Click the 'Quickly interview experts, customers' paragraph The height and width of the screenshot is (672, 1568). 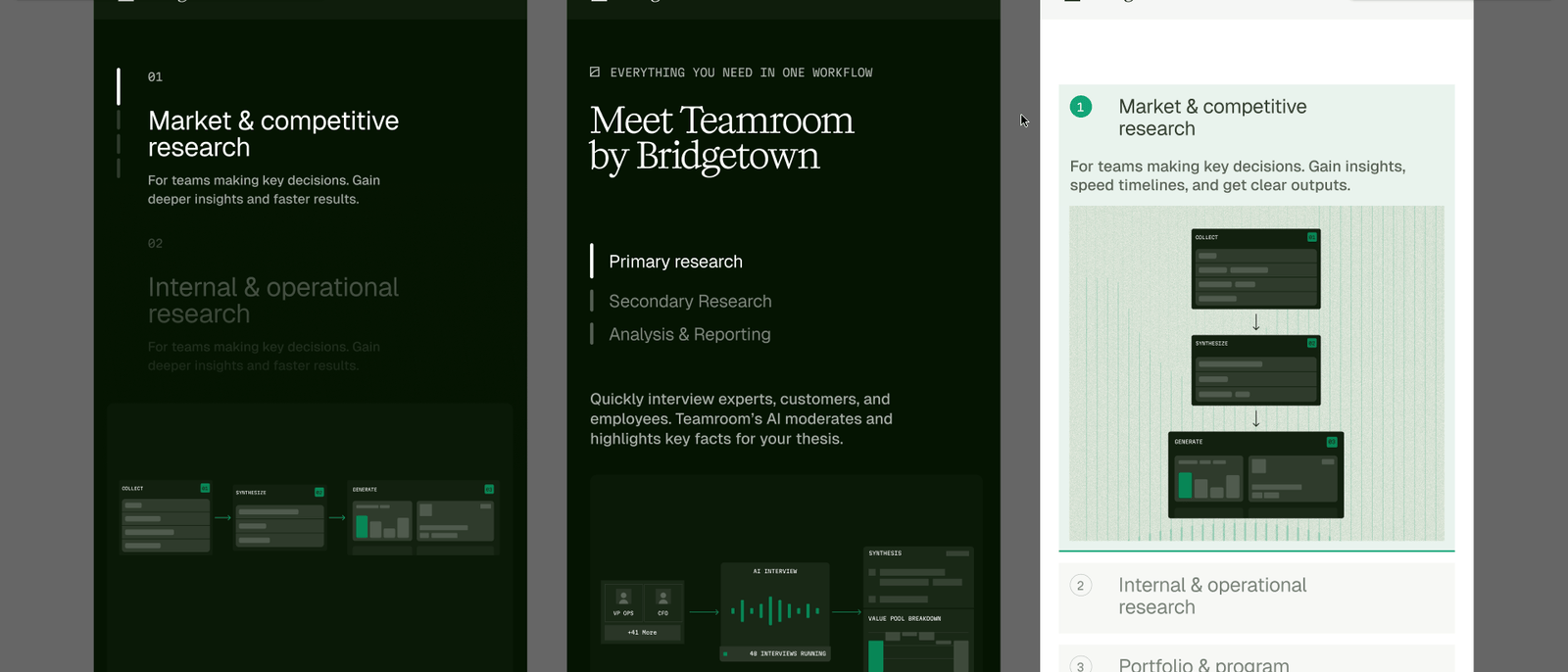pyautogui.click(x=741, y=419)
